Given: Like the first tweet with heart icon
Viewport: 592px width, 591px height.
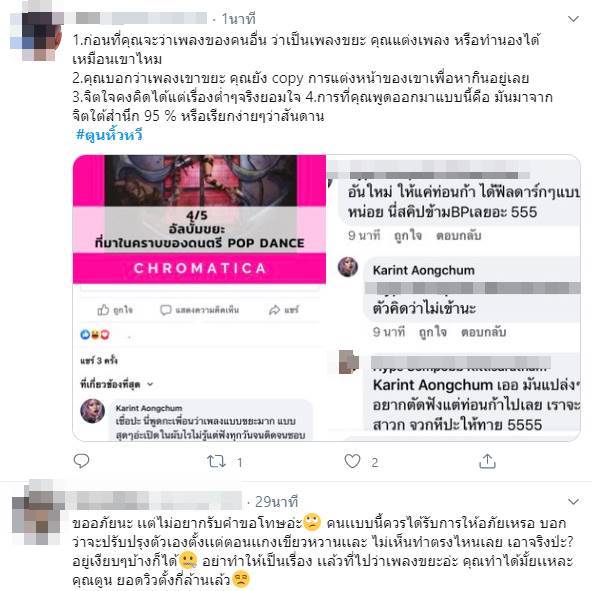Looking at the screenshot, I should click(x=352, y=461).
